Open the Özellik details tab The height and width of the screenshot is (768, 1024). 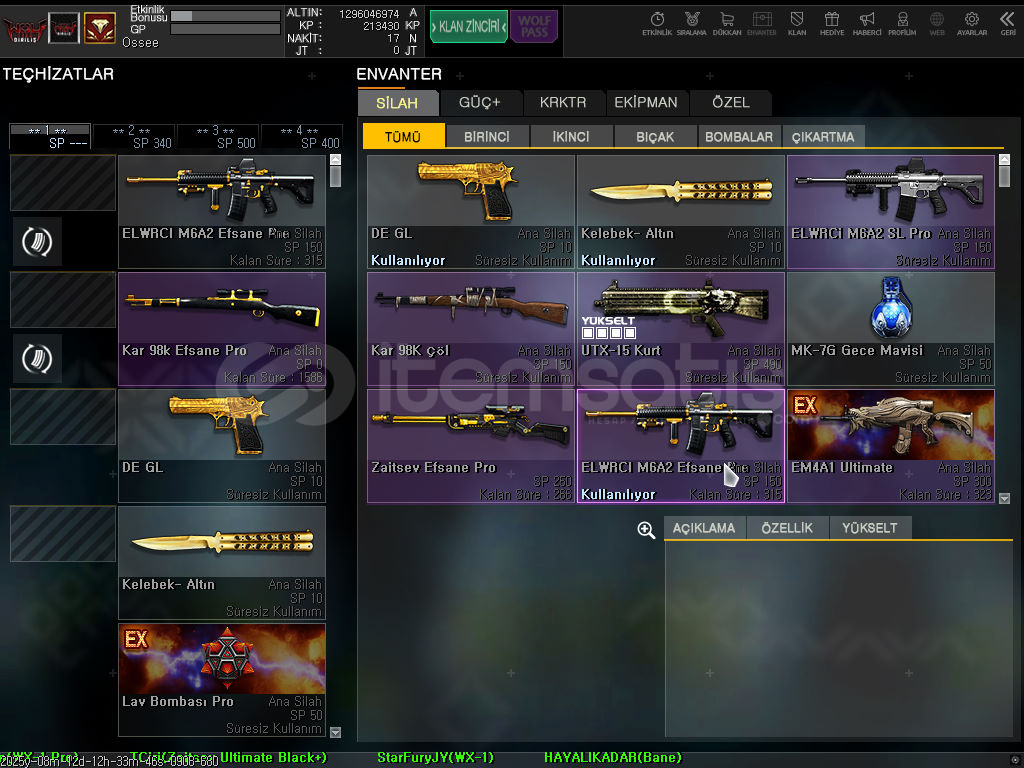tap(787, 528)
